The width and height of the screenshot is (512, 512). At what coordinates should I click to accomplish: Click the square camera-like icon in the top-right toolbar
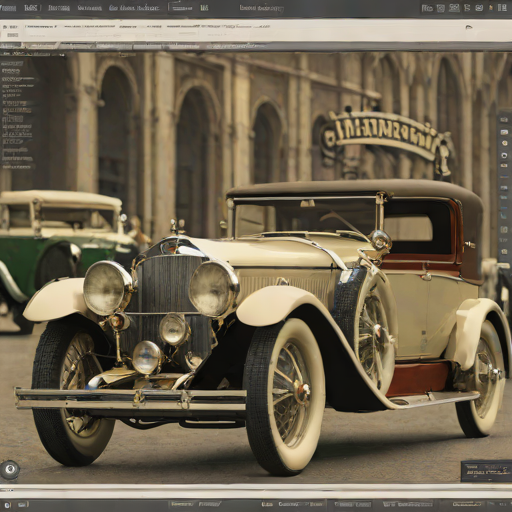point(441,8)
